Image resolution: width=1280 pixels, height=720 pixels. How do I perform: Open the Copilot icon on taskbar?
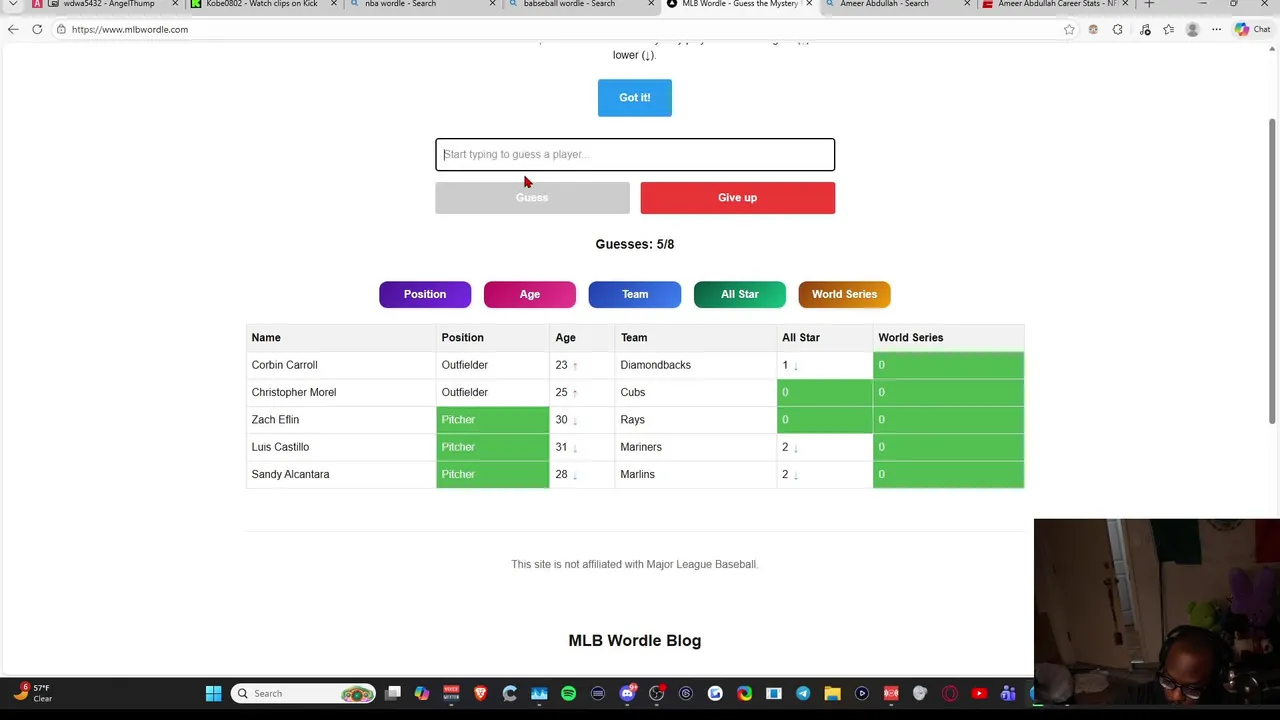pos(422,693)
